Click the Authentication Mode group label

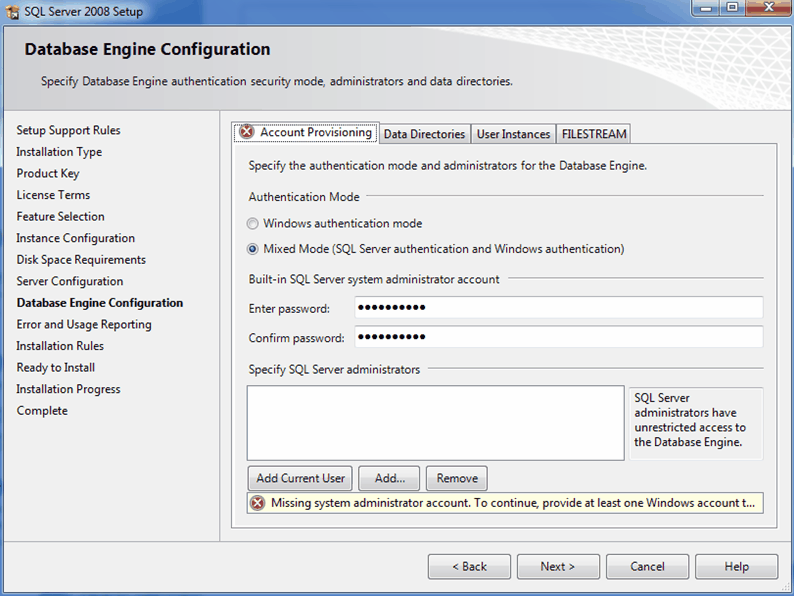[x=304, y=197]
